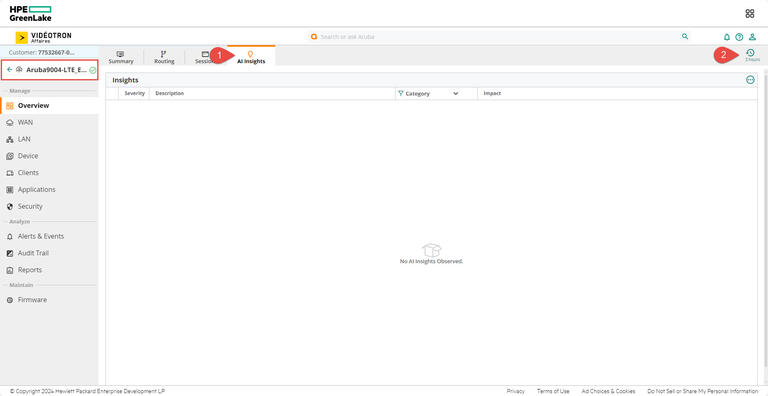This screenshot has width=768, height=396.
Task: Click the search magnifier icon
Action: pyautogui.click(x=685, y=37)
